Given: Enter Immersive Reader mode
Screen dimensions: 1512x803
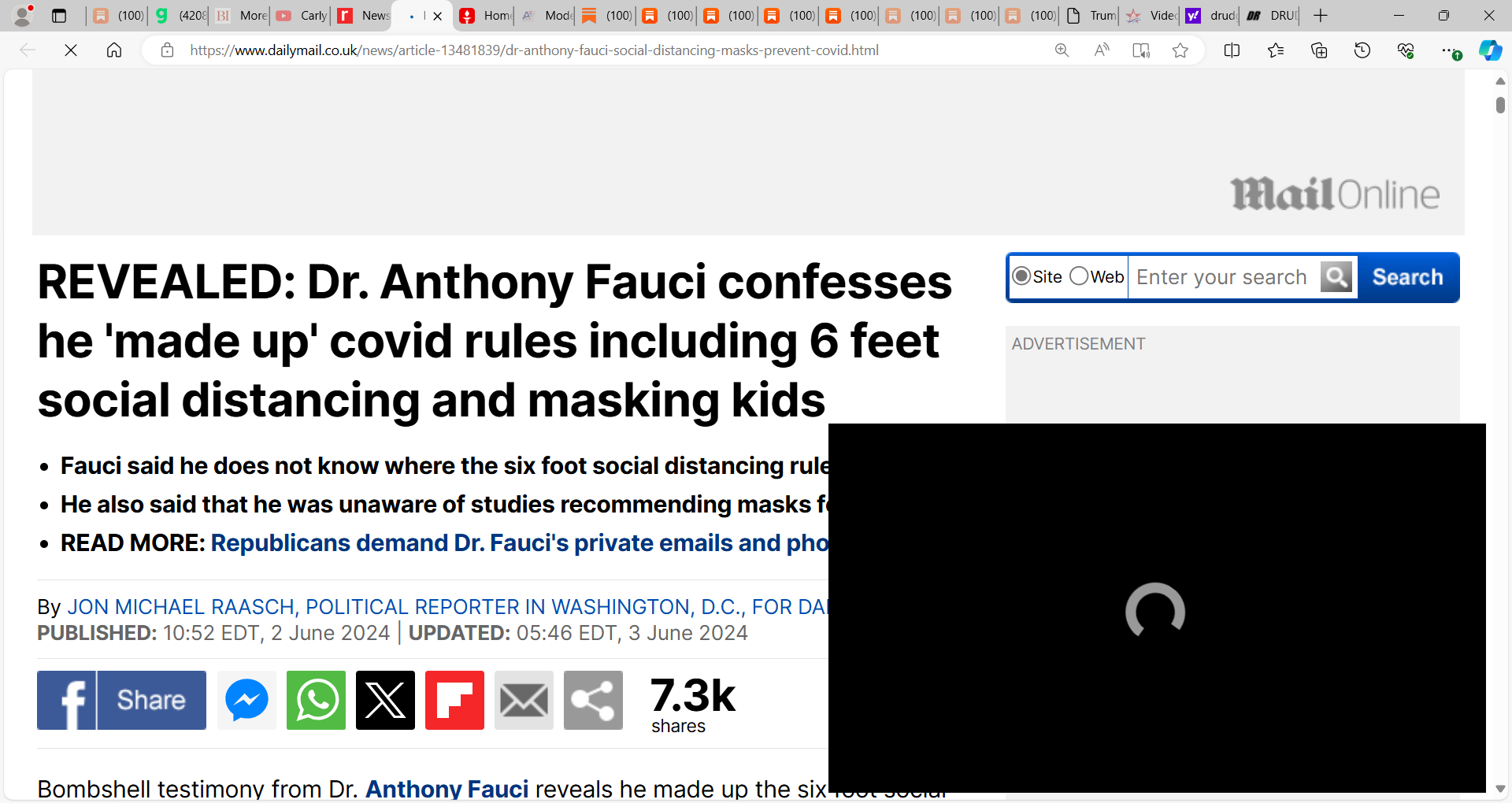Looking at the screenshot, I should point(1141,50).
